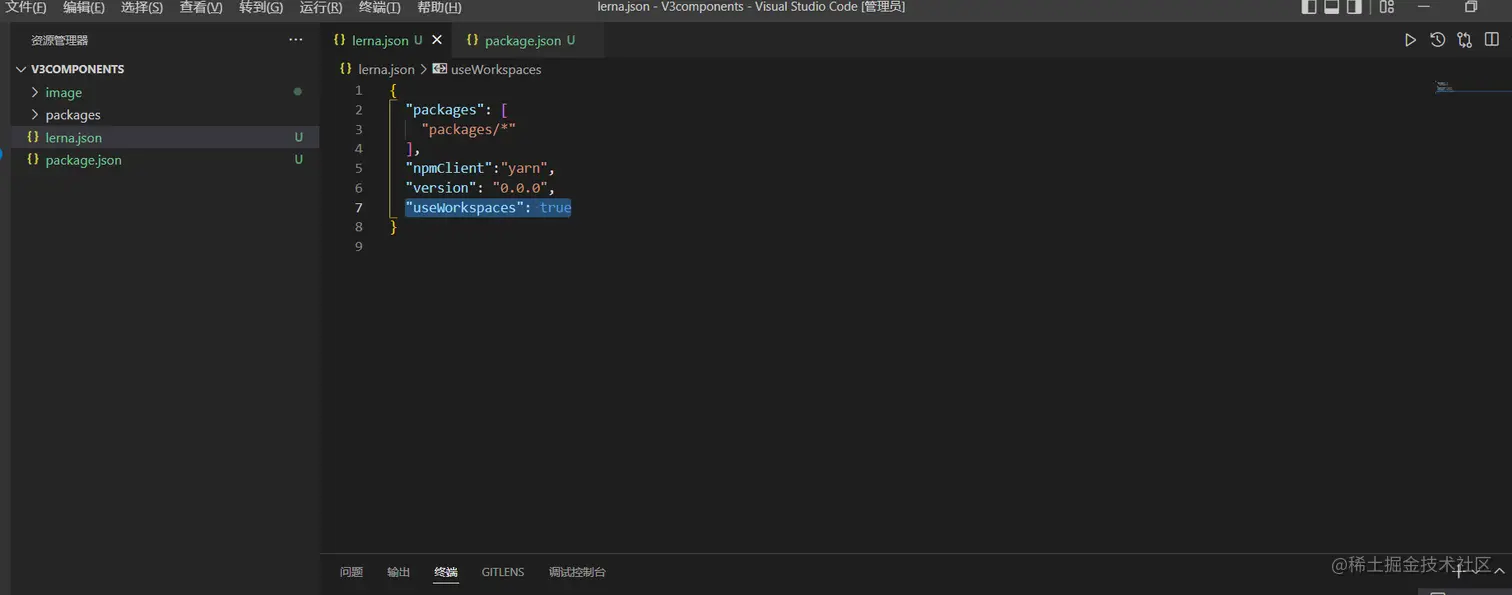The height and width of the screenshot is (595, 1512).
Task: Switch to the 问题 panel tab
Action: 351,572
